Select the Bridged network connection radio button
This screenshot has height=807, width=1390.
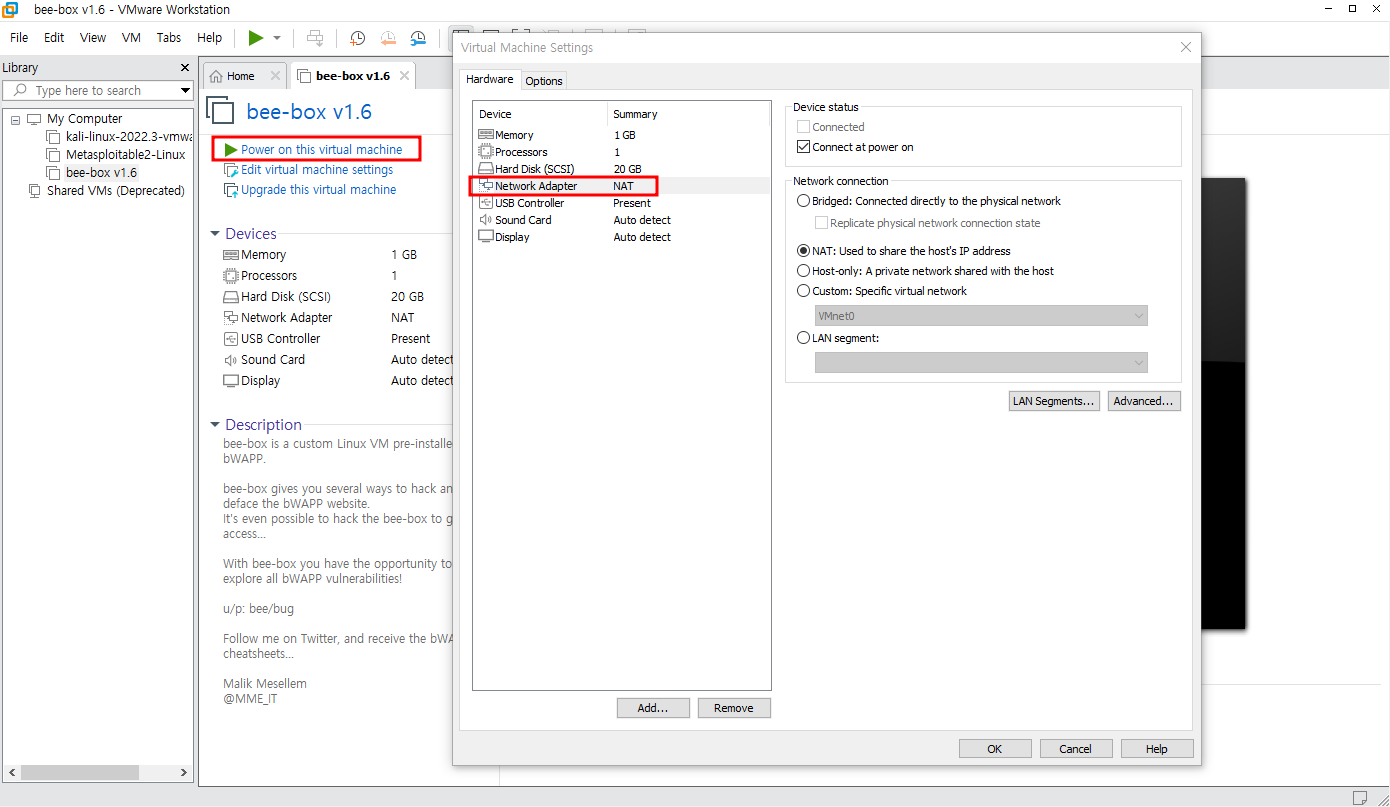pos(803,201)
